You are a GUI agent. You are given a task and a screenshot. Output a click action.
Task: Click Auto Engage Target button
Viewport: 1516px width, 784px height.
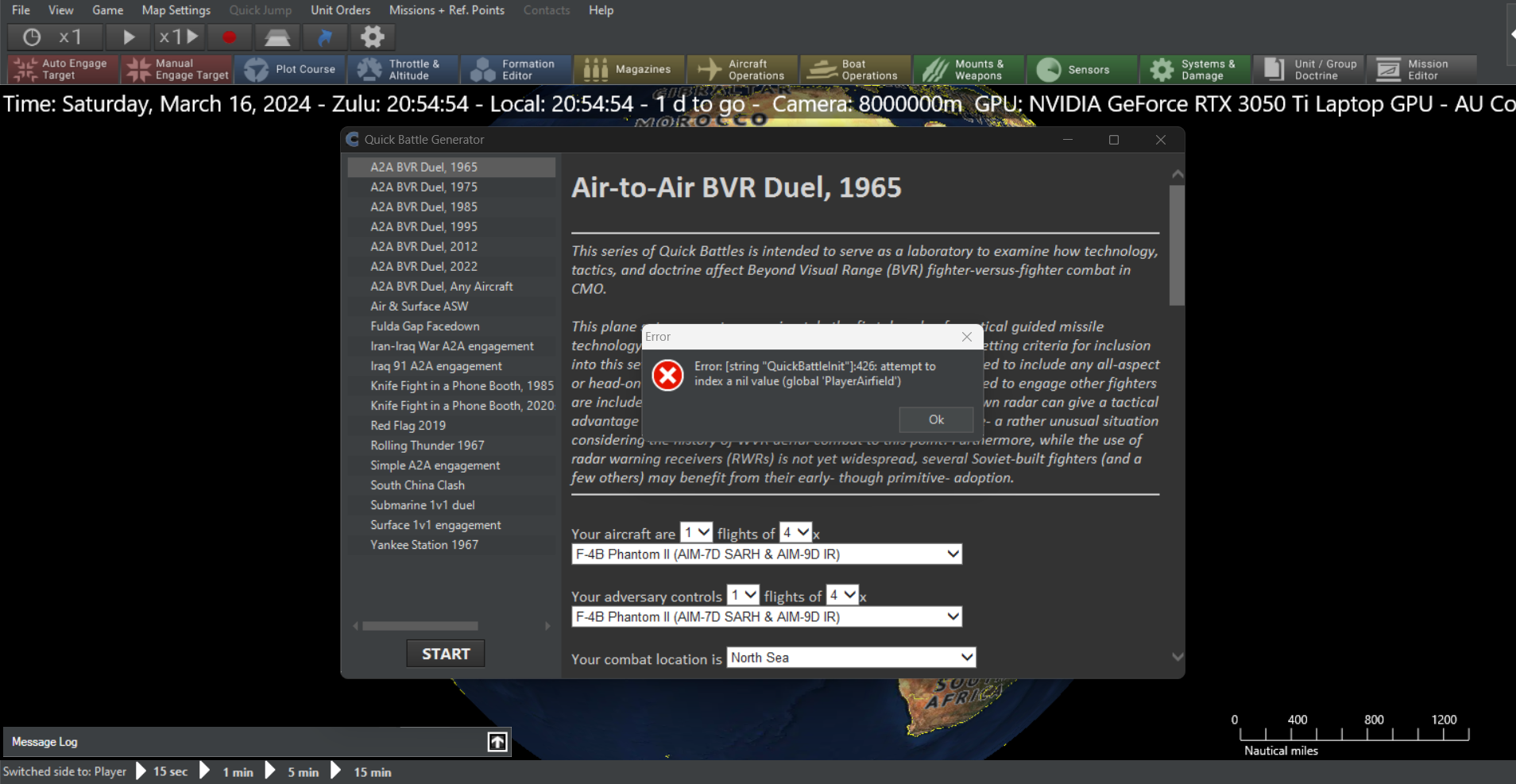point(63,69)
